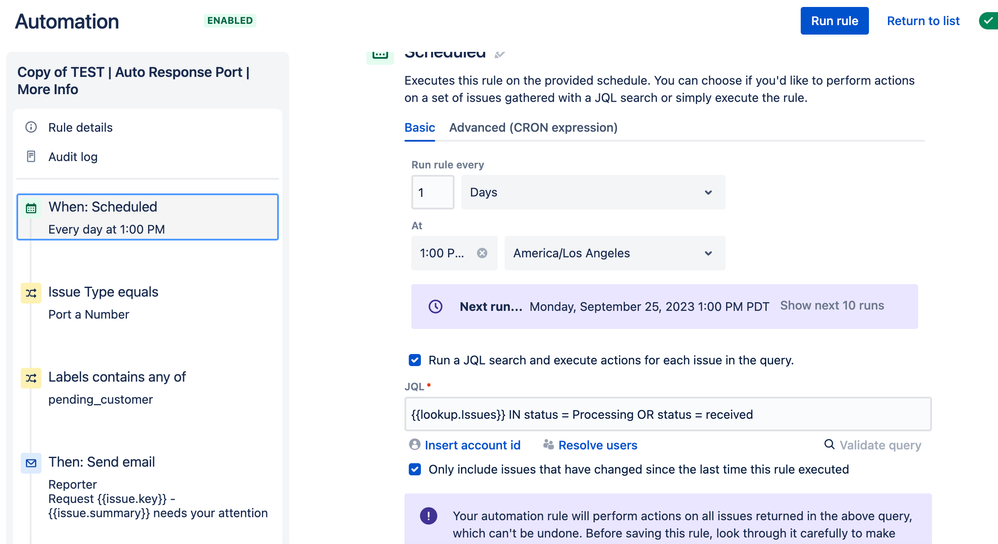Screen dimensions: 998x544
Task: Uncheck Run a JQL search checkbox
Action: pyautogui.click(x=415, y=360)
